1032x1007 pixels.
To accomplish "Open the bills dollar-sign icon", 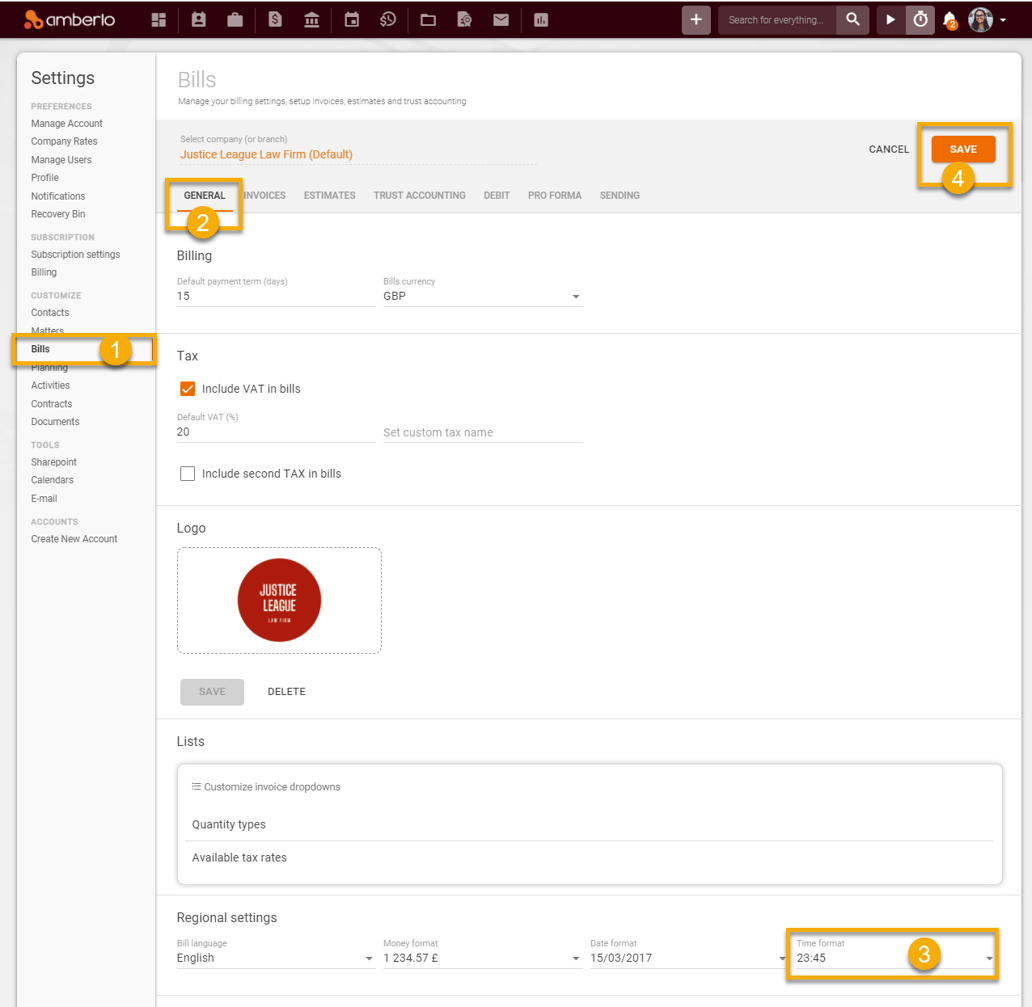I will coord(275,20).
